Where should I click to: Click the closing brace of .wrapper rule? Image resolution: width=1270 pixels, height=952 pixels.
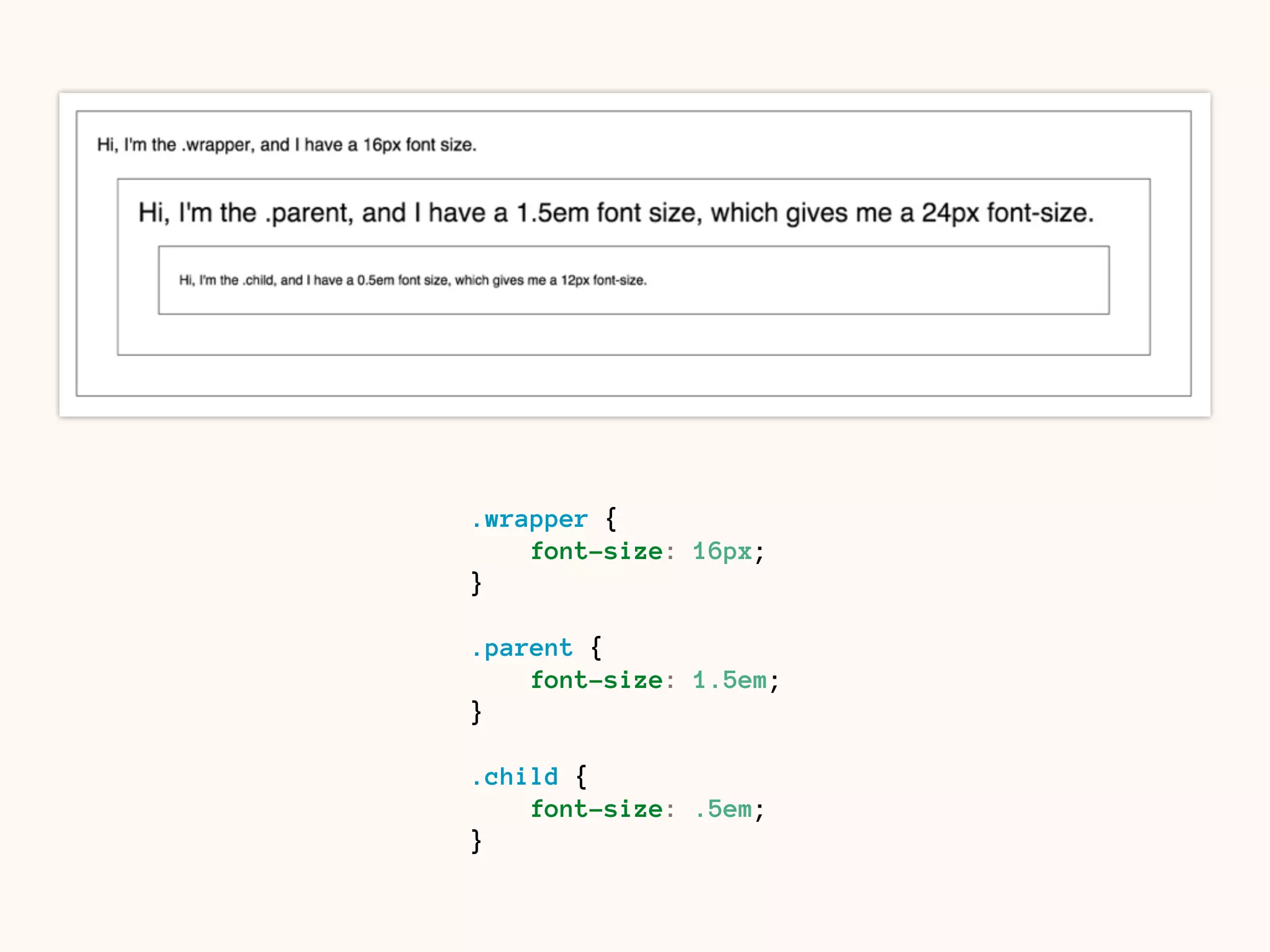coord(476,584)
